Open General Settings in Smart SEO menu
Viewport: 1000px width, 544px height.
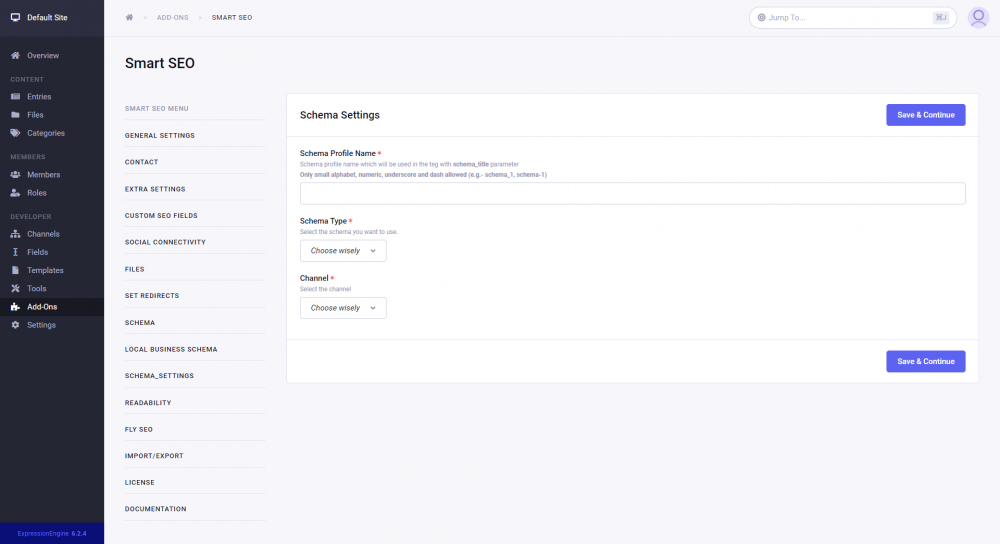160,135
